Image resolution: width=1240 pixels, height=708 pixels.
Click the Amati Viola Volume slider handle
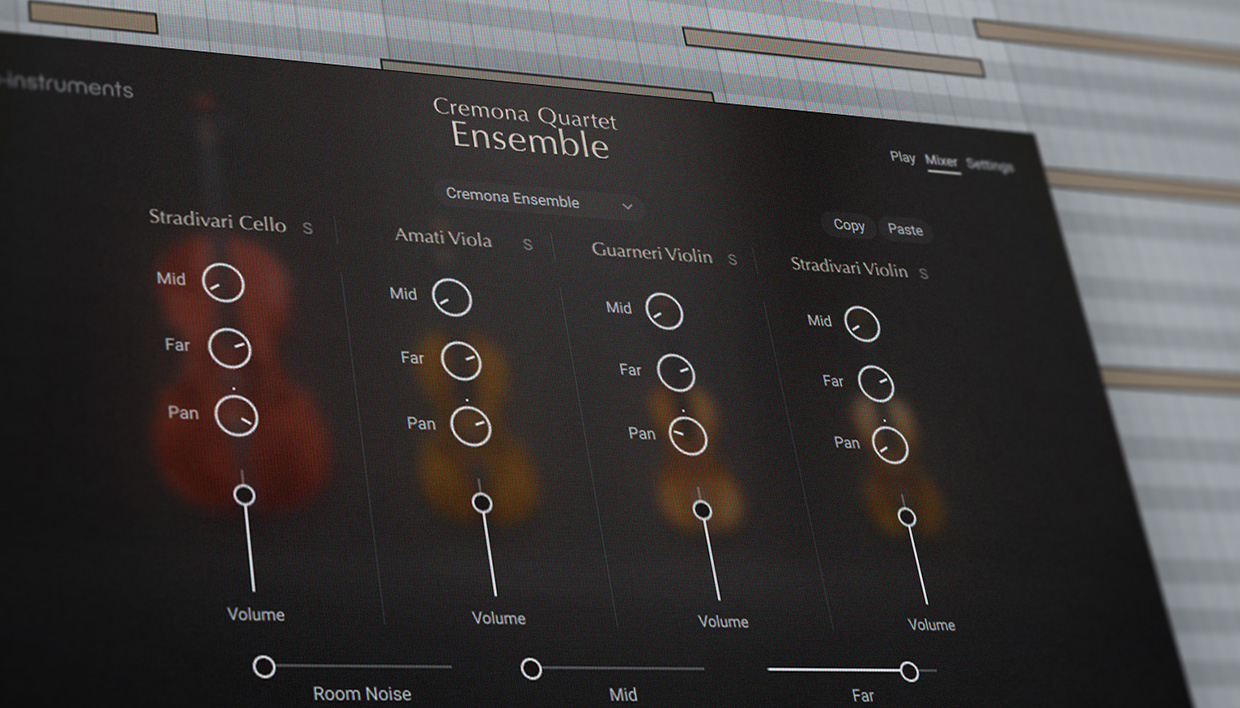point(482,503)
